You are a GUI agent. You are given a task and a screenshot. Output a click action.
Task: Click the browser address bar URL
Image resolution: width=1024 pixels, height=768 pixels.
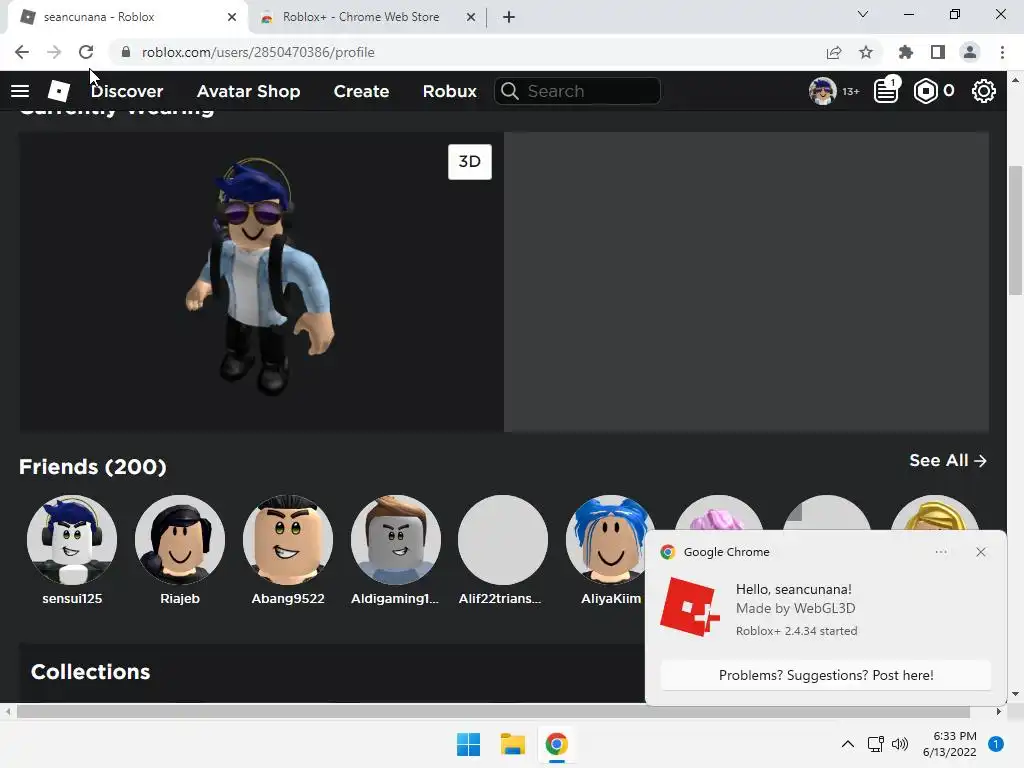click(258, 52)
